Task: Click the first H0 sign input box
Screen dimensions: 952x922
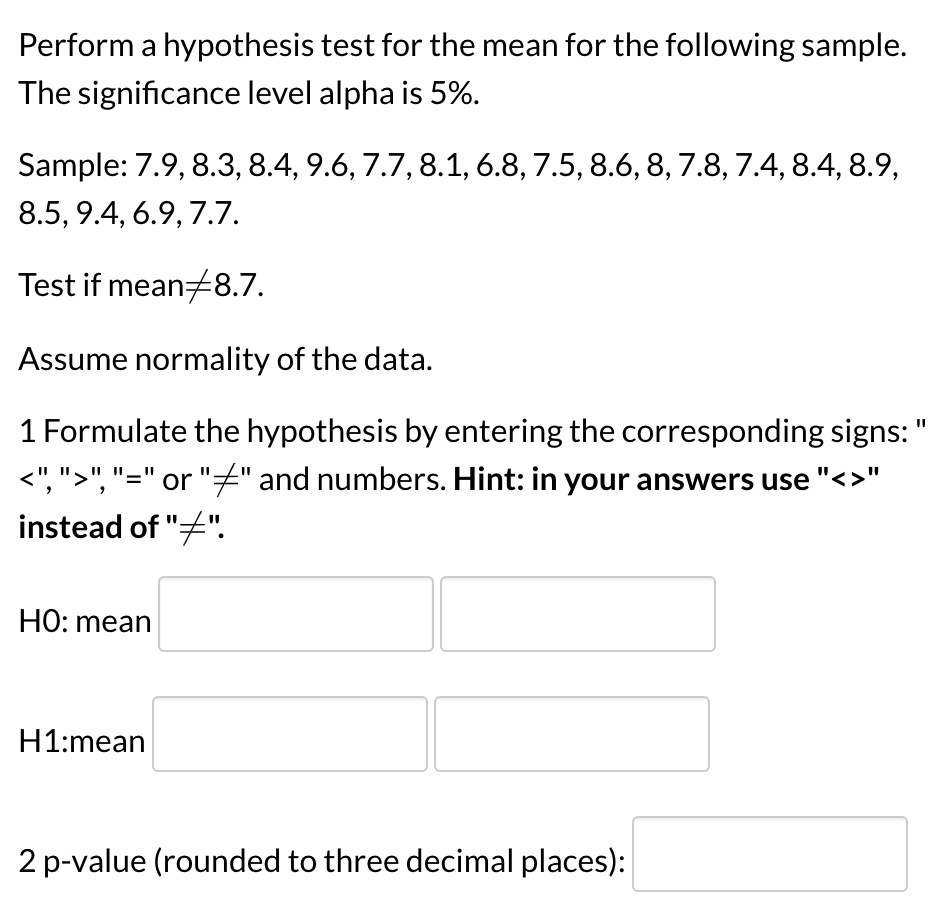Action: point(295,614)
